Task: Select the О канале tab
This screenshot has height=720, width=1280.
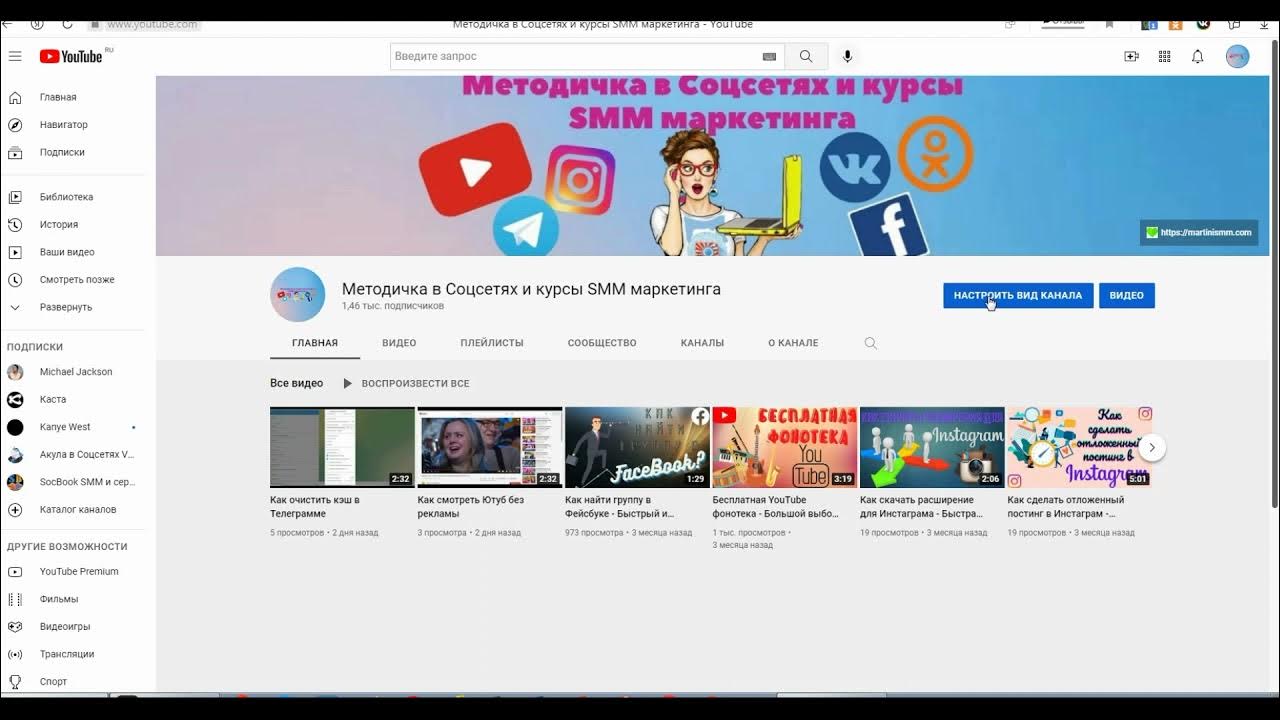Action: [x=793, y=343]
